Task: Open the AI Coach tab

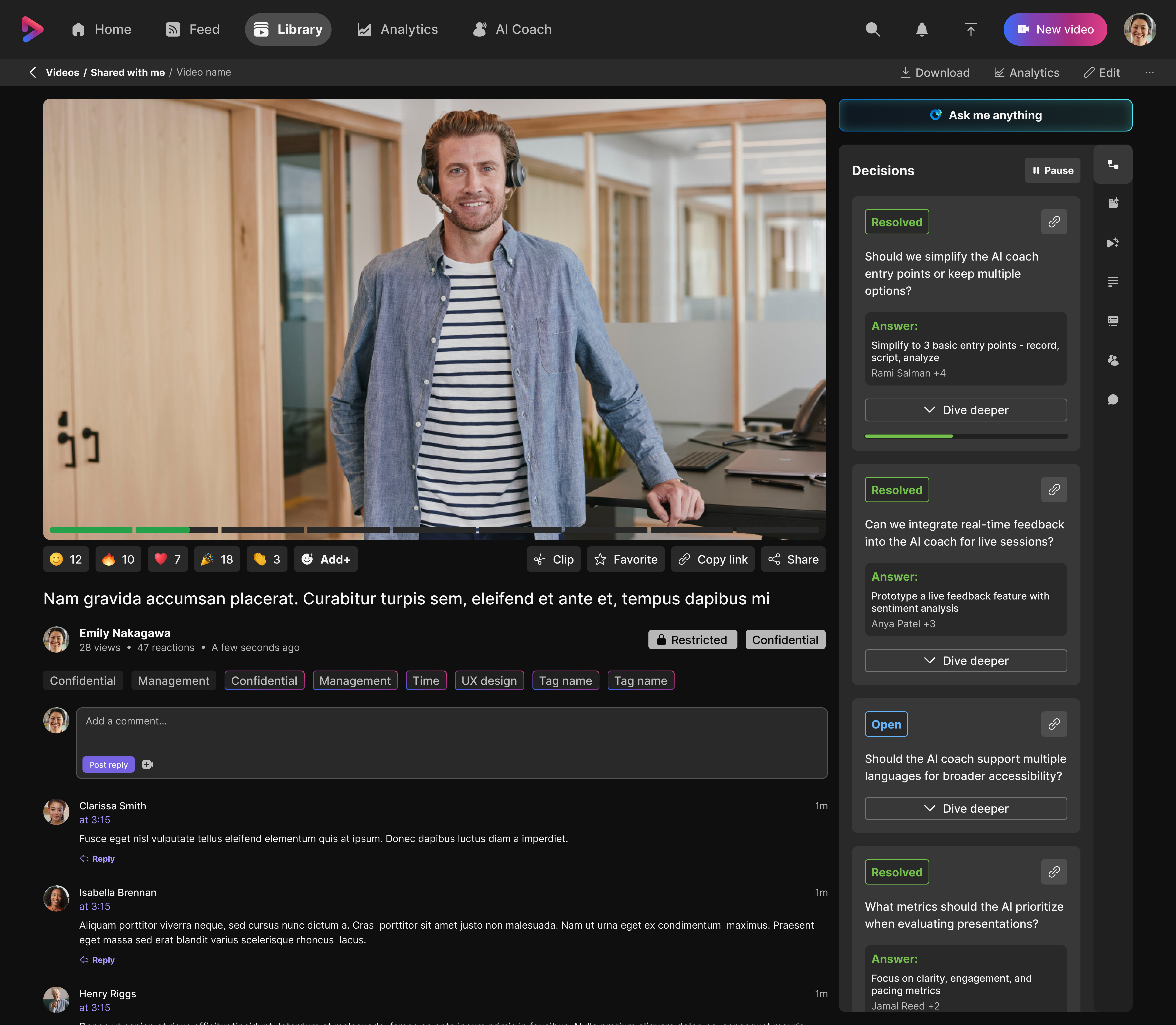Action: [x=512, y=29]
